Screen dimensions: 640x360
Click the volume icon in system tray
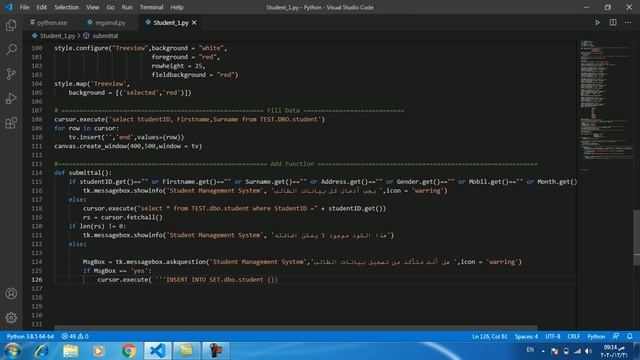tap(589, 351)
